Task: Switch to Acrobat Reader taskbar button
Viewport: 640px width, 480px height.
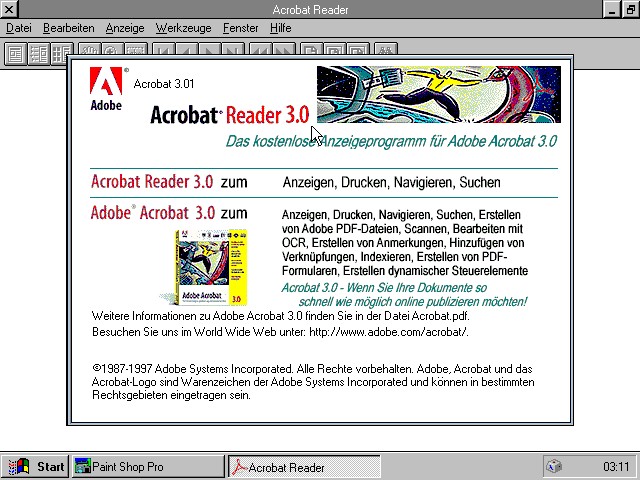Action: click(304, 467)
